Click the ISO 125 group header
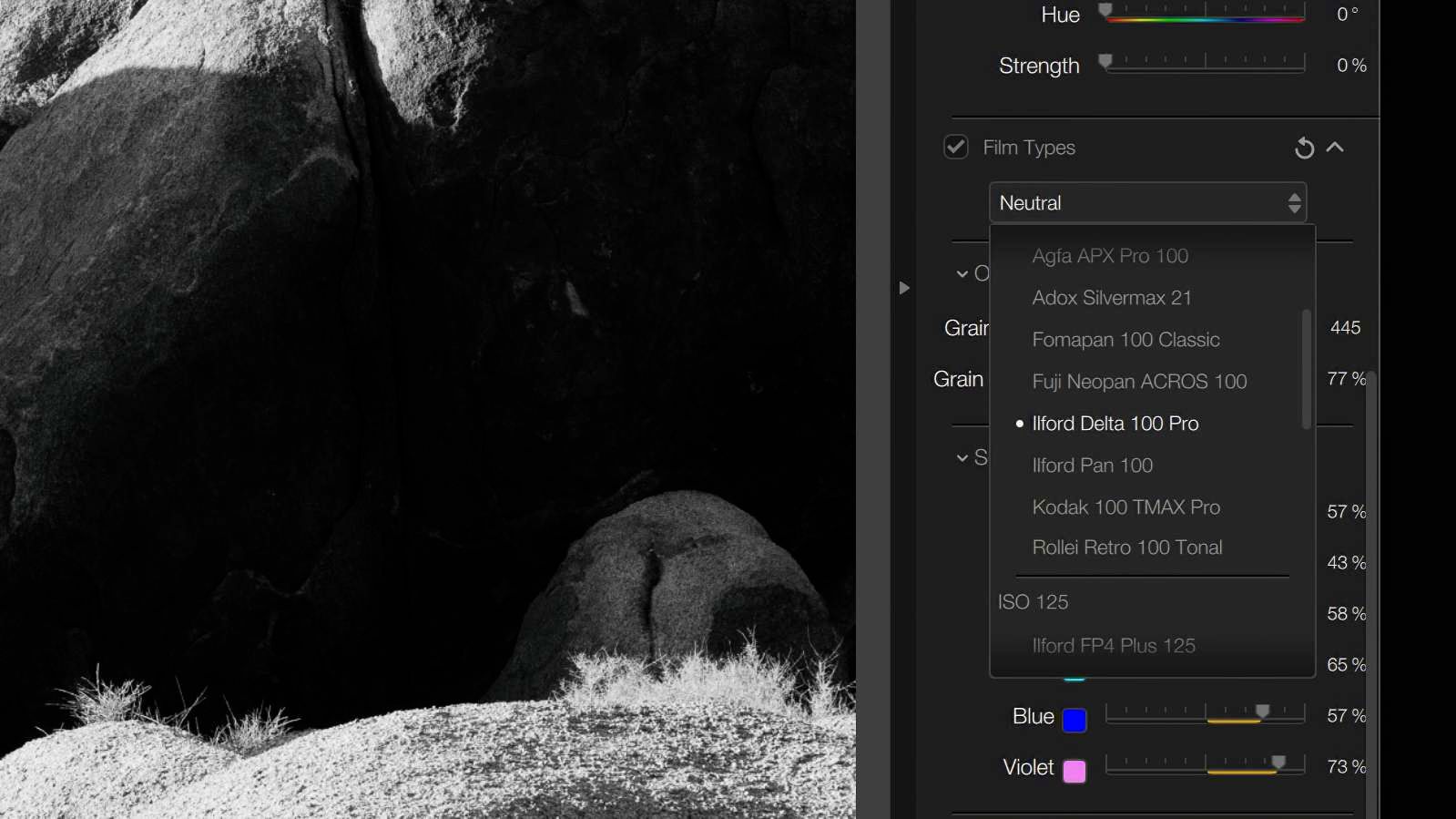This screenshot has width=1456, height=819. tap(1033, 602)
